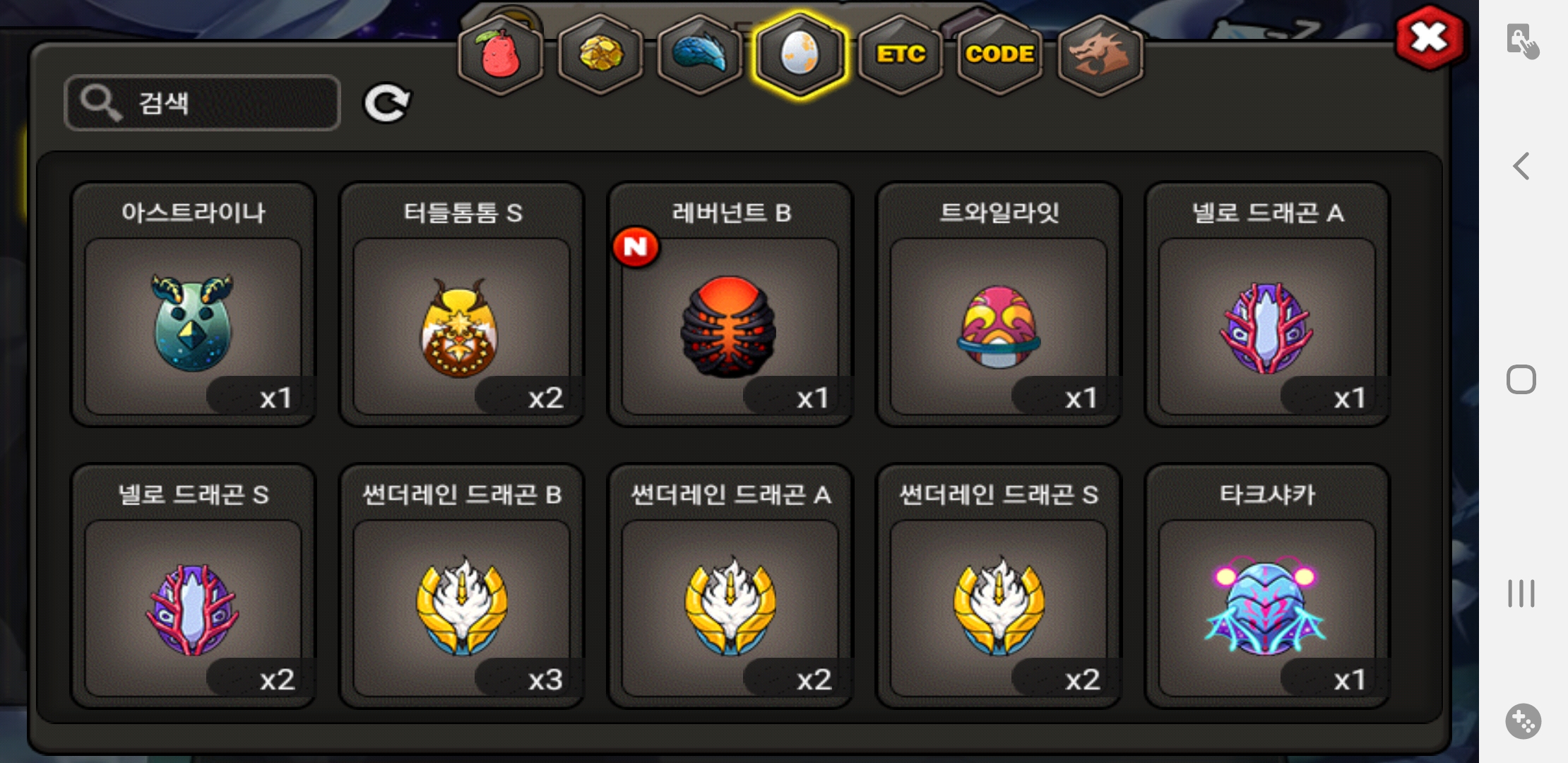The width and height of the screenshot is (1568, 763).
Task: Pick the 넬로 드래곤 A egg
Action: [x=1267, y=304]
